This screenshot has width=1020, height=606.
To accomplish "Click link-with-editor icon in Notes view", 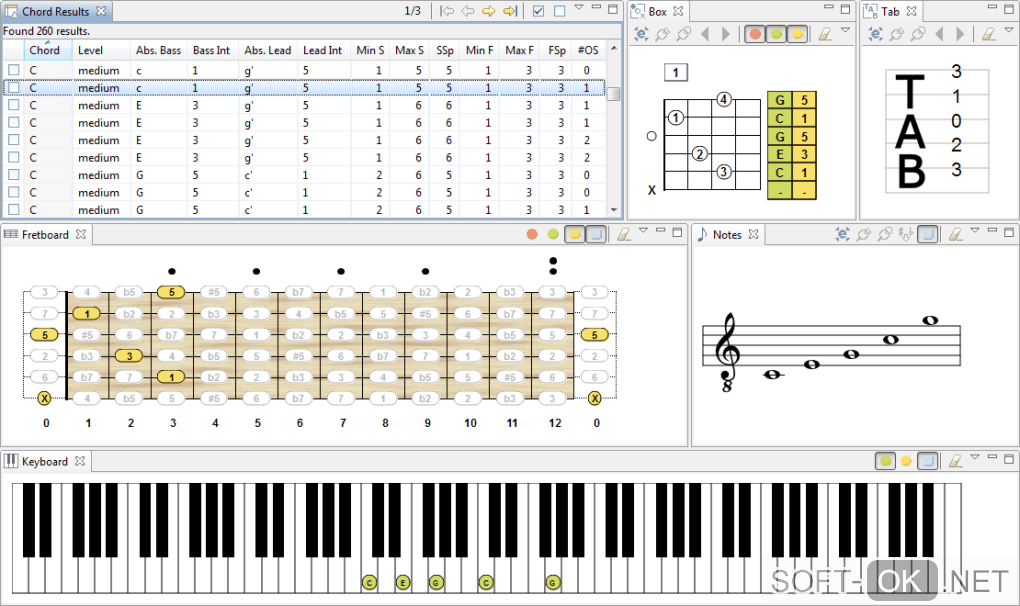I will (x=842, y=234).
